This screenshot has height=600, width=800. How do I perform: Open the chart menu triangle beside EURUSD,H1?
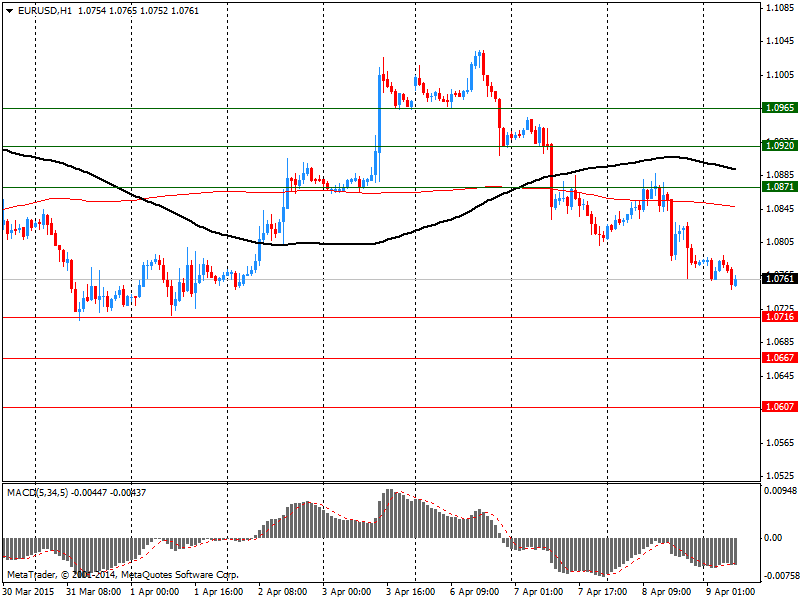(10, 11)
